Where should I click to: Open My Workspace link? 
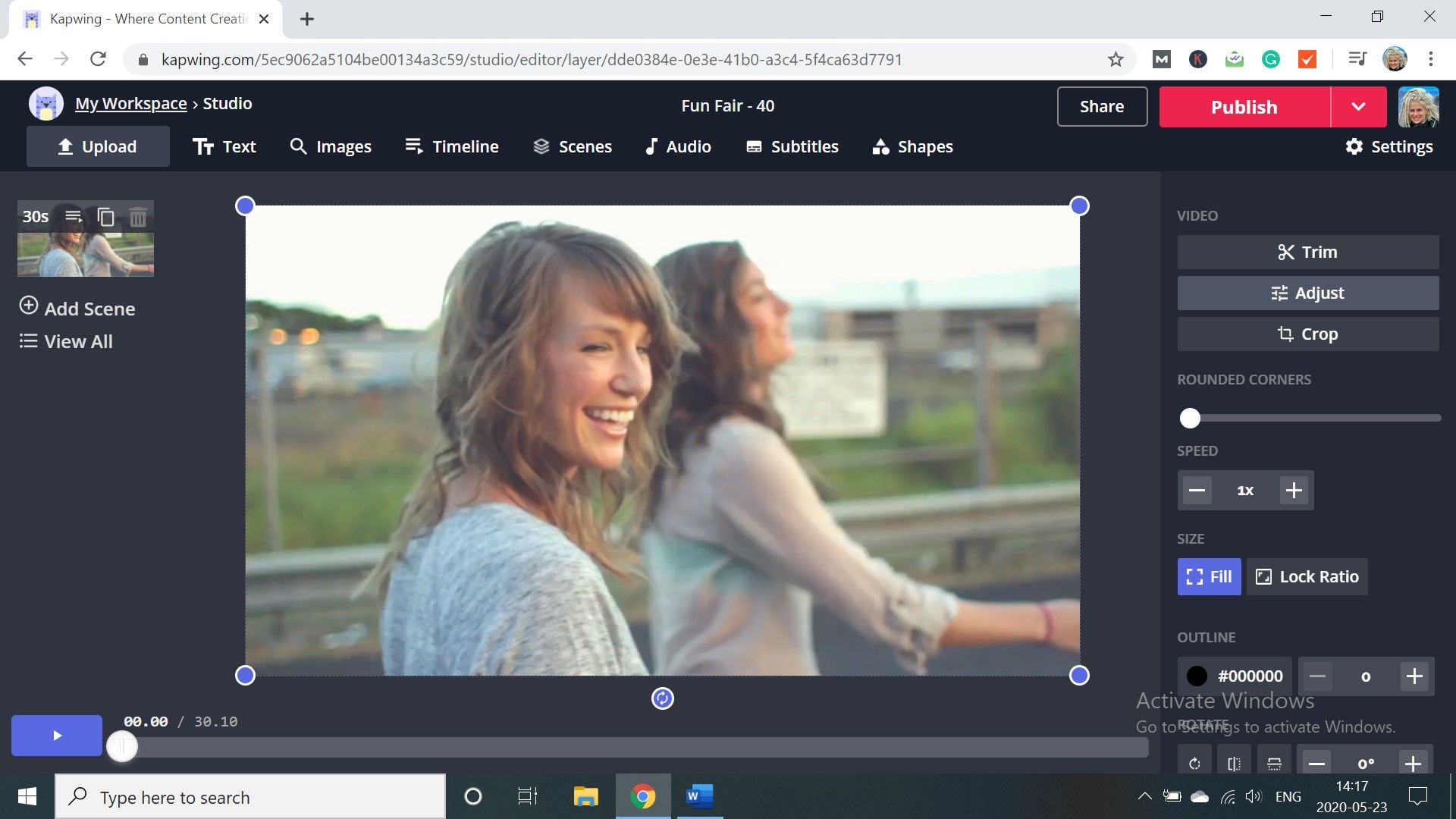(x=130, y=104)
